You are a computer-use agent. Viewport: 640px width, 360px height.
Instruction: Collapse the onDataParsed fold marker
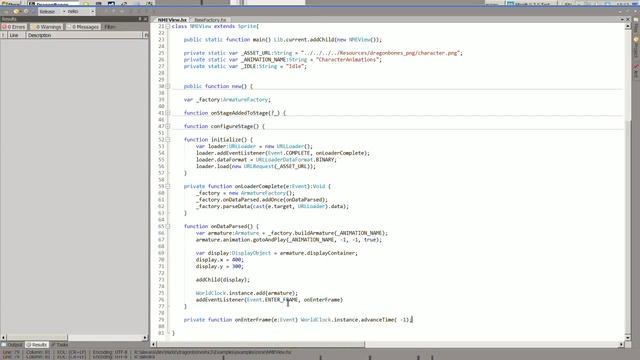(168, 226)
